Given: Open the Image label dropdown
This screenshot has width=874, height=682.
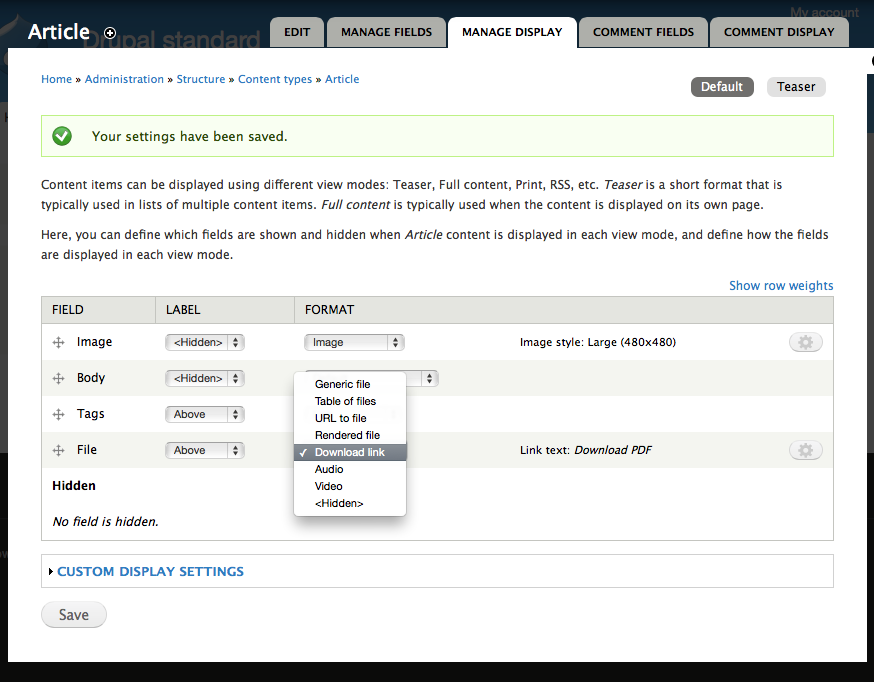Looking at the screenshot, I should pyautogui.click(x=205, y=342).
